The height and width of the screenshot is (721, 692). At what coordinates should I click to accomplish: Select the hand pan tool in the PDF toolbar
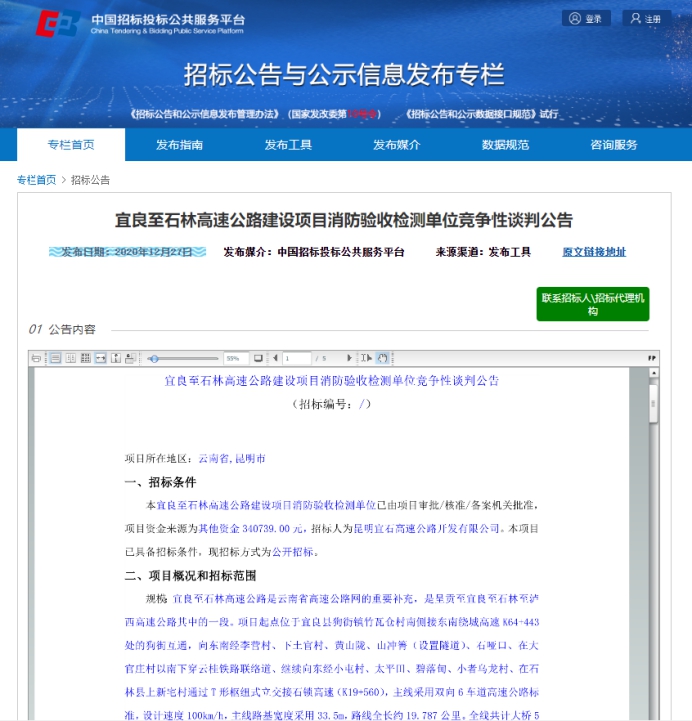(382, 358)
